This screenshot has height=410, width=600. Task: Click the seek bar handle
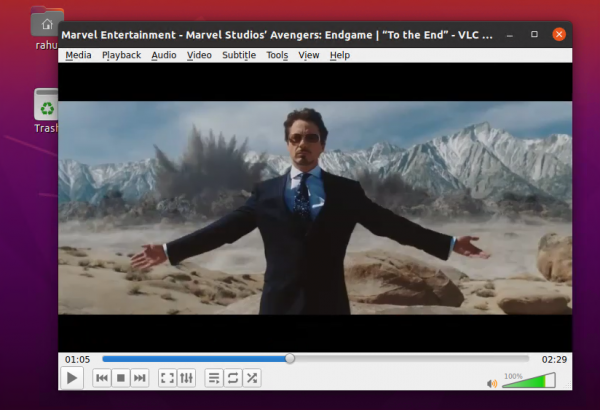[x=290, y=358]
